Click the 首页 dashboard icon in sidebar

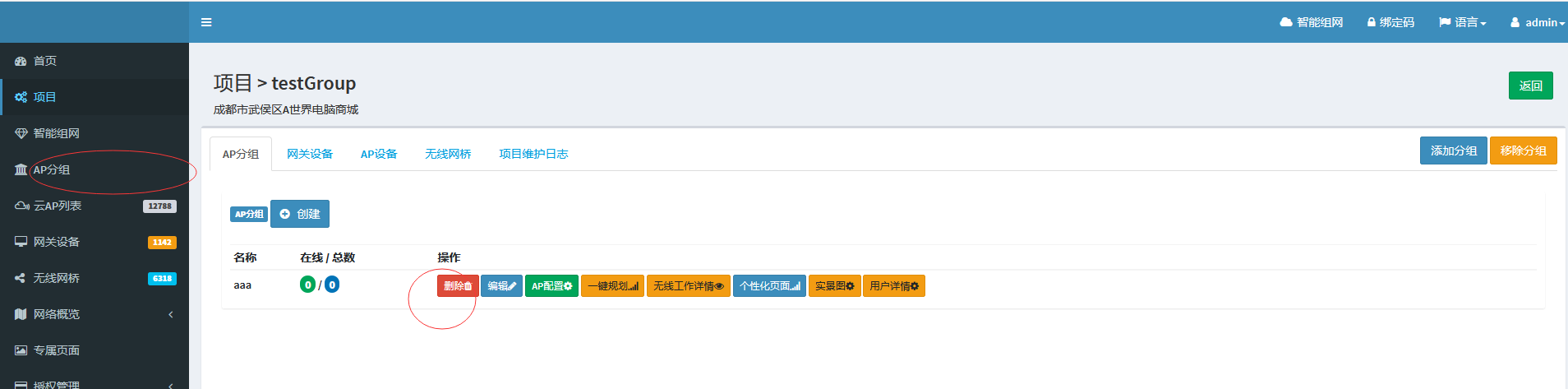pyautogui.click(x=21, y=61)
